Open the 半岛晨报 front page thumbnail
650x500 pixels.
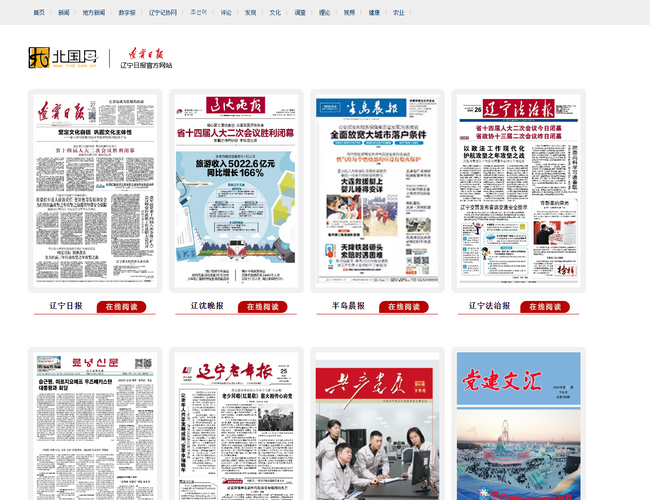tap(377, 191)
